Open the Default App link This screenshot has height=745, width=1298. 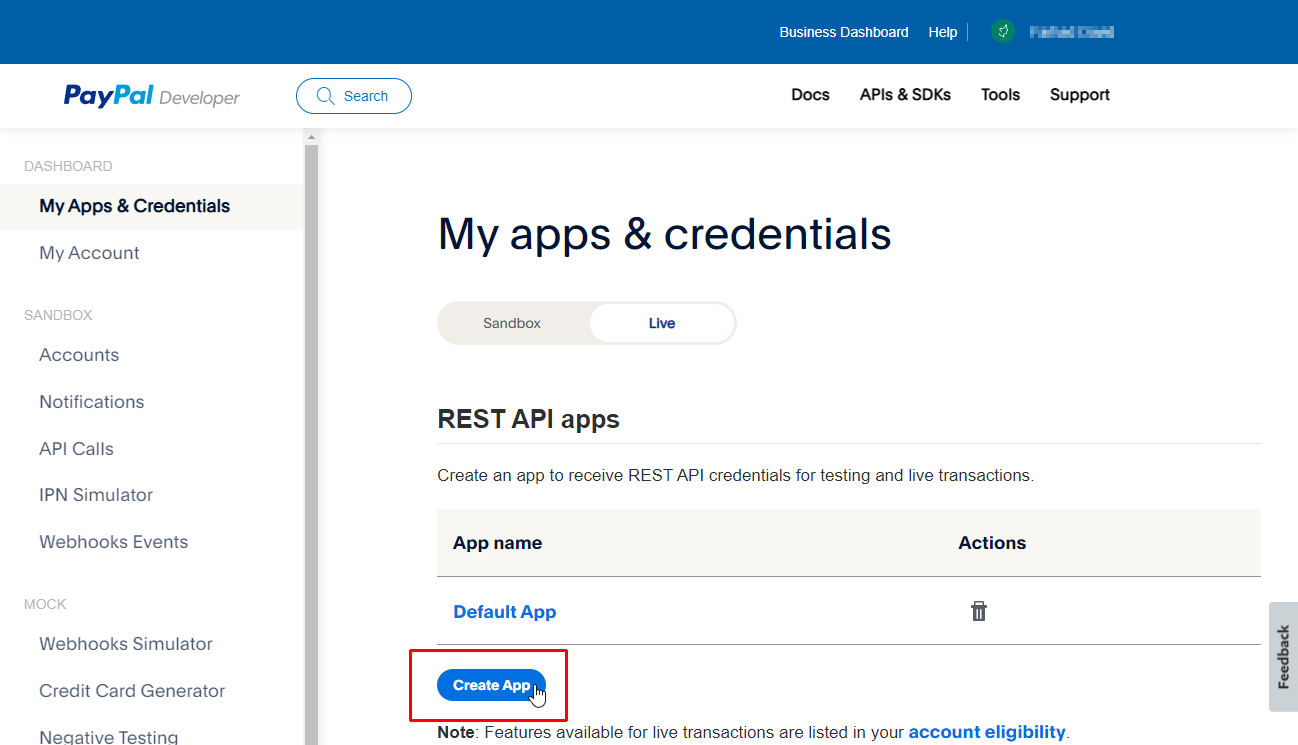[x=505, y=612]
